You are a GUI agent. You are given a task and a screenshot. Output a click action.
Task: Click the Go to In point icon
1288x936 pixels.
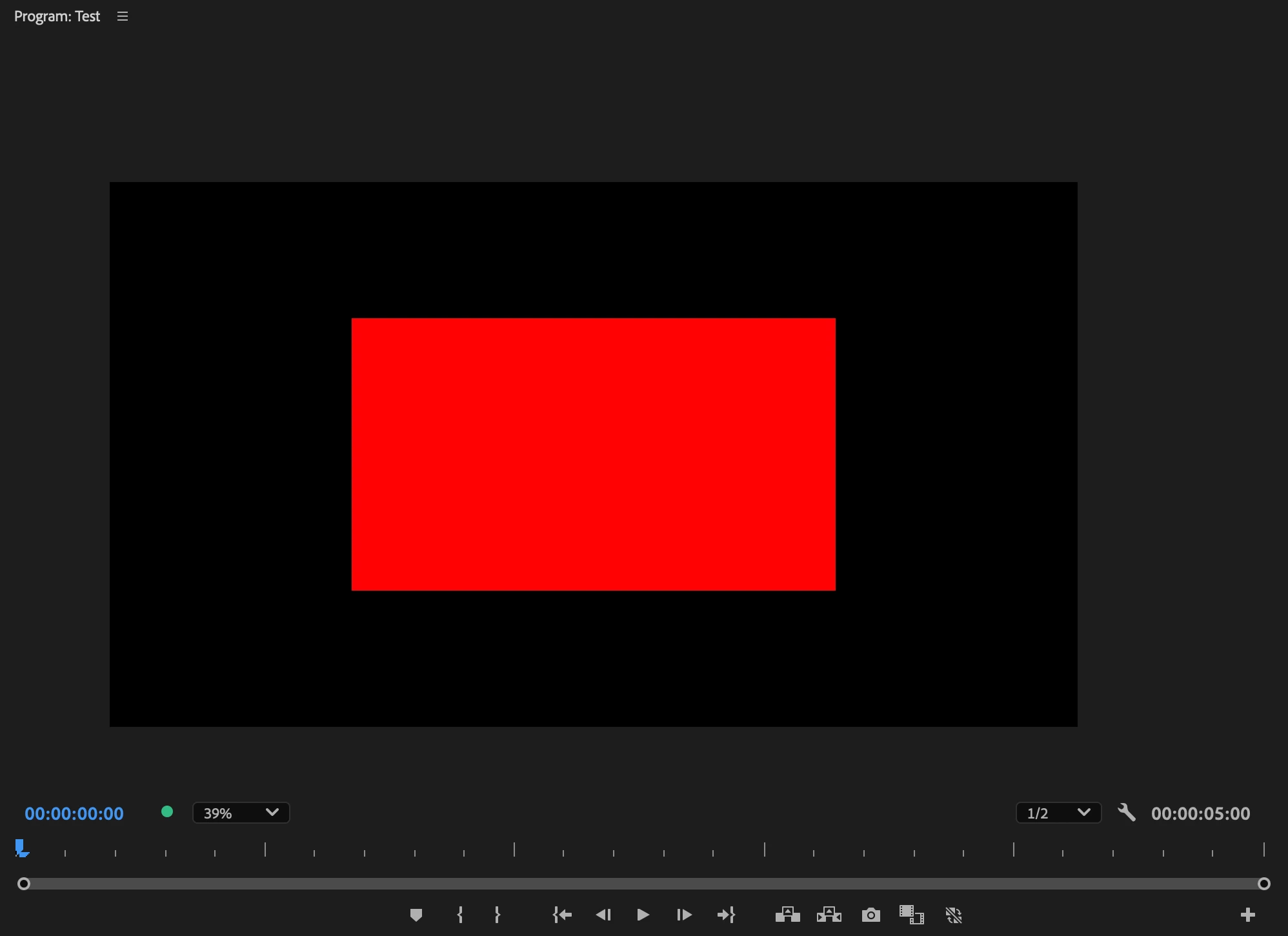(x=562, y=915)
